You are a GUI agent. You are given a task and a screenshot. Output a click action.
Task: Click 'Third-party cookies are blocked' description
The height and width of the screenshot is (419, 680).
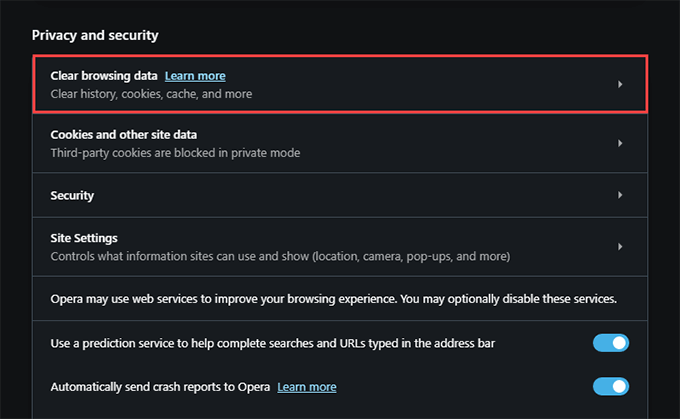[x=175, y=153]
